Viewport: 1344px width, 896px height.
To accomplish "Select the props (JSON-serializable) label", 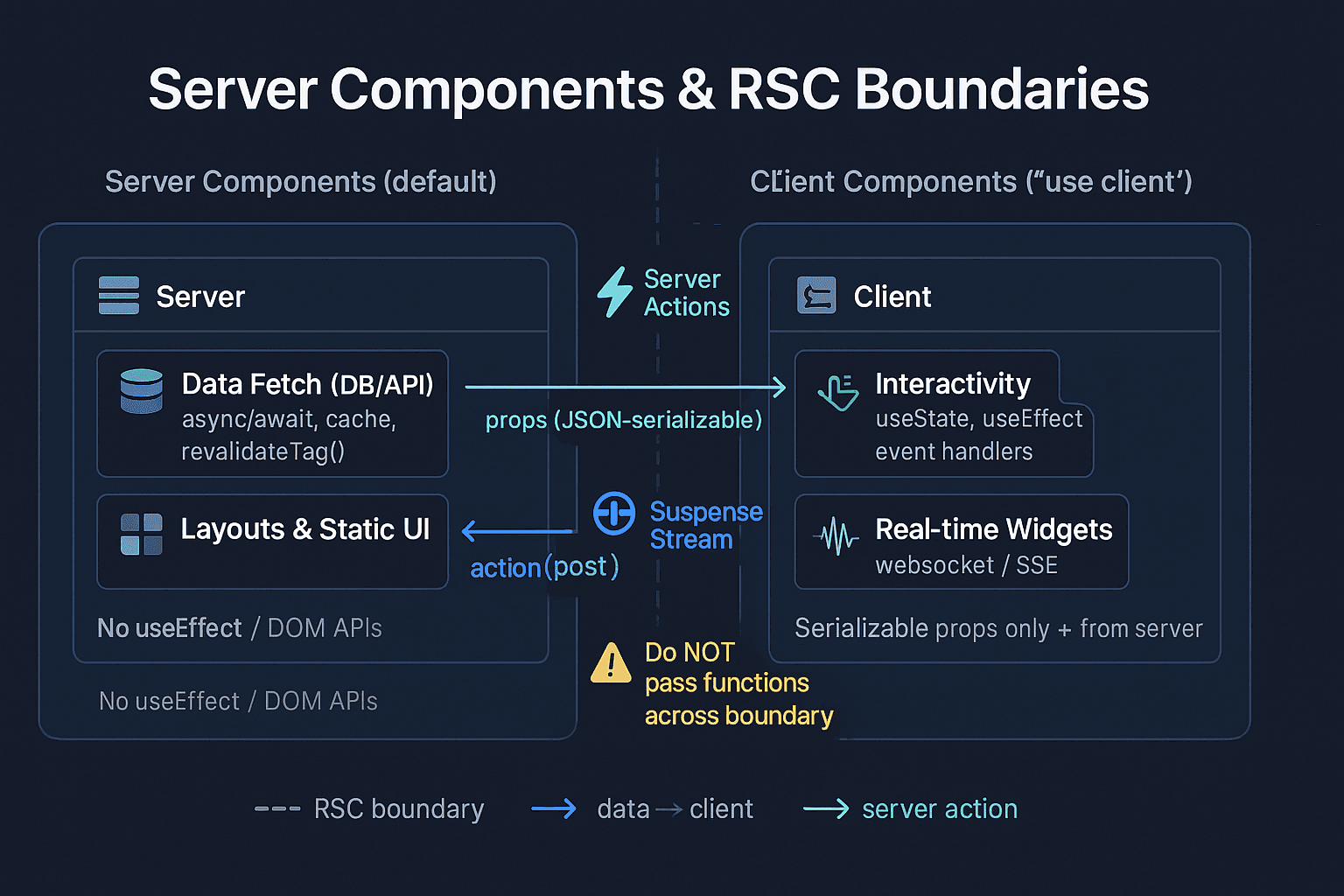I will pyautogui.click(x=624, y=421).
